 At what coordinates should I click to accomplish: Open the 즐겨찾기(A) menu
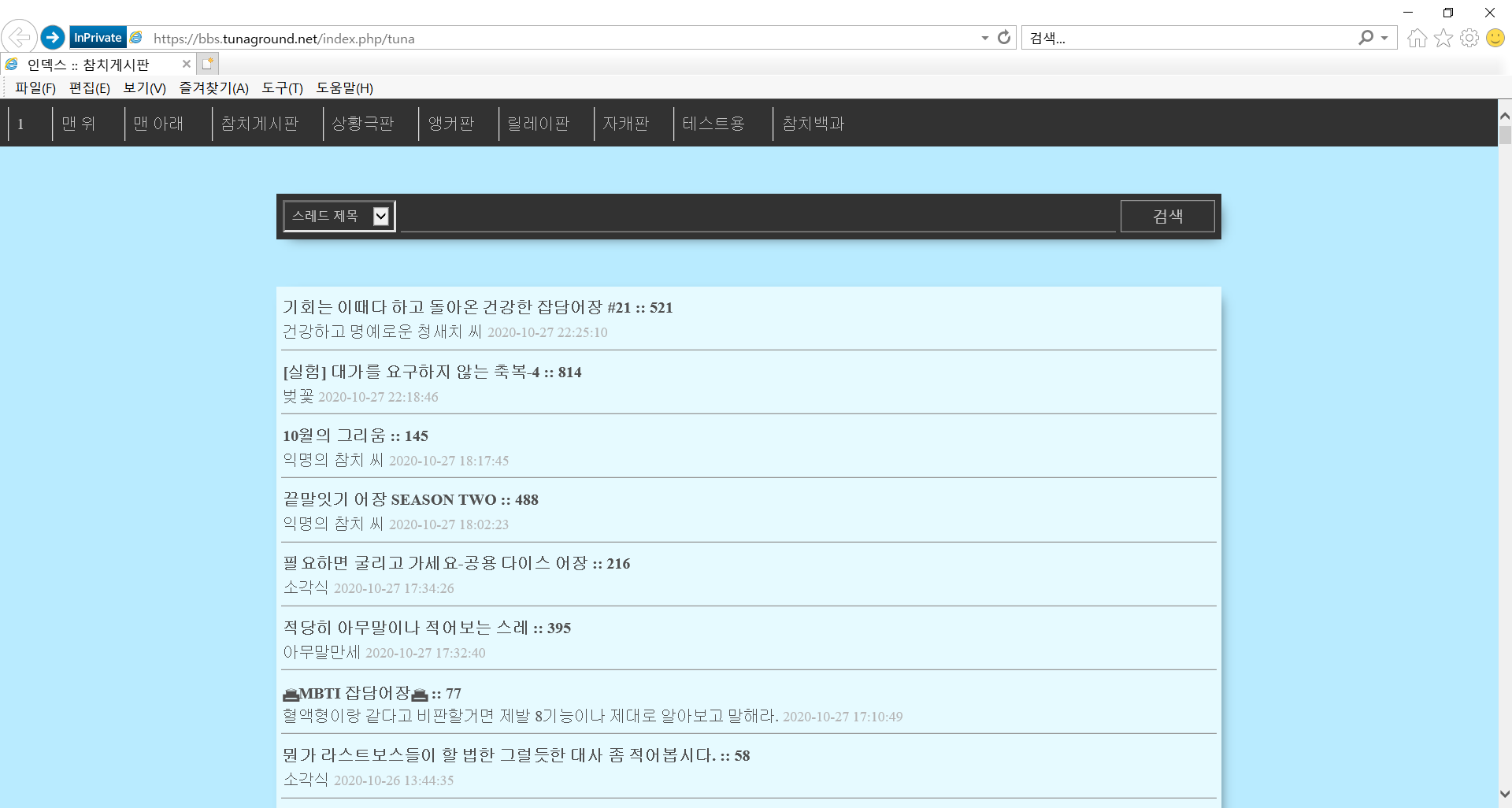click(213, 88)
